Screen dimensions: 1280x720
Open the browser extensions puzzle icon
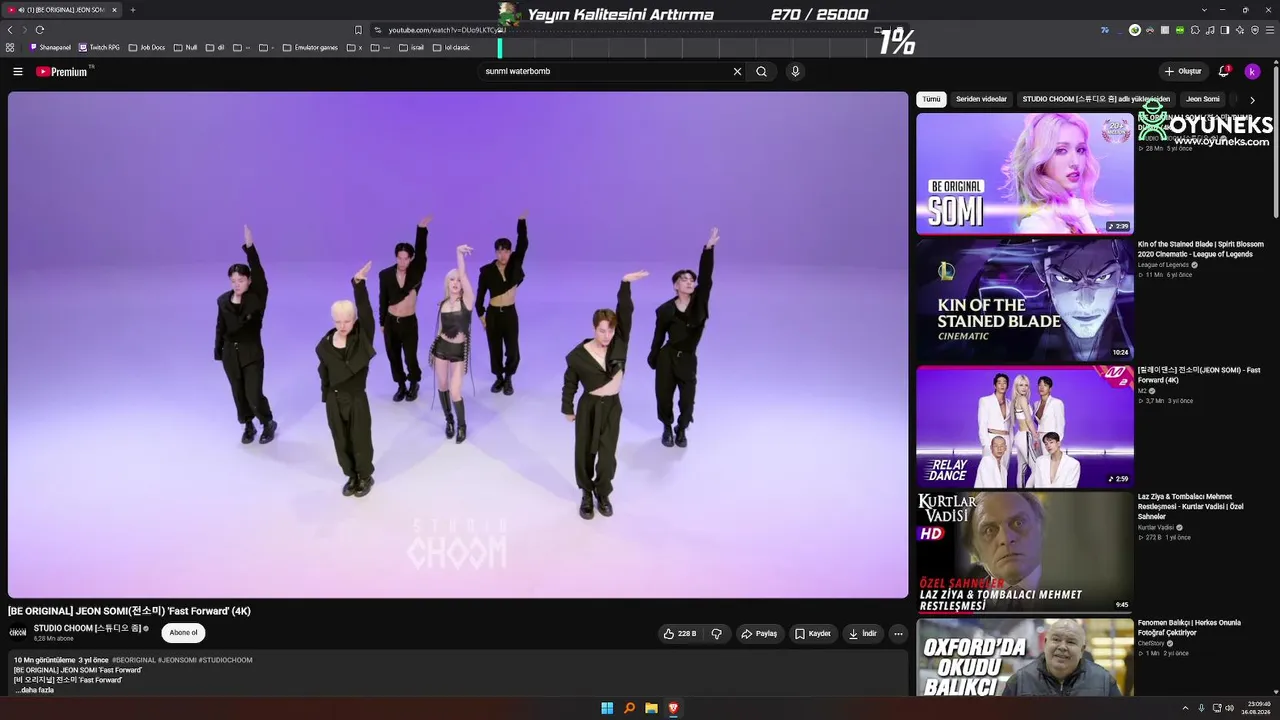(1195, 30)
